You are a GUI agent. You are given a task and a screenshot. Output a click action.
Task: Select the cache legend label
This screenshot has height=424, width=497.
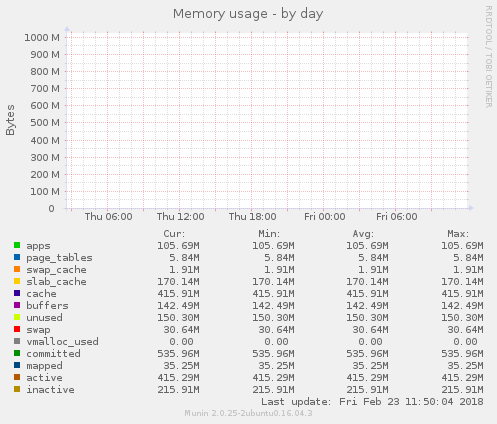coord(41,294)
